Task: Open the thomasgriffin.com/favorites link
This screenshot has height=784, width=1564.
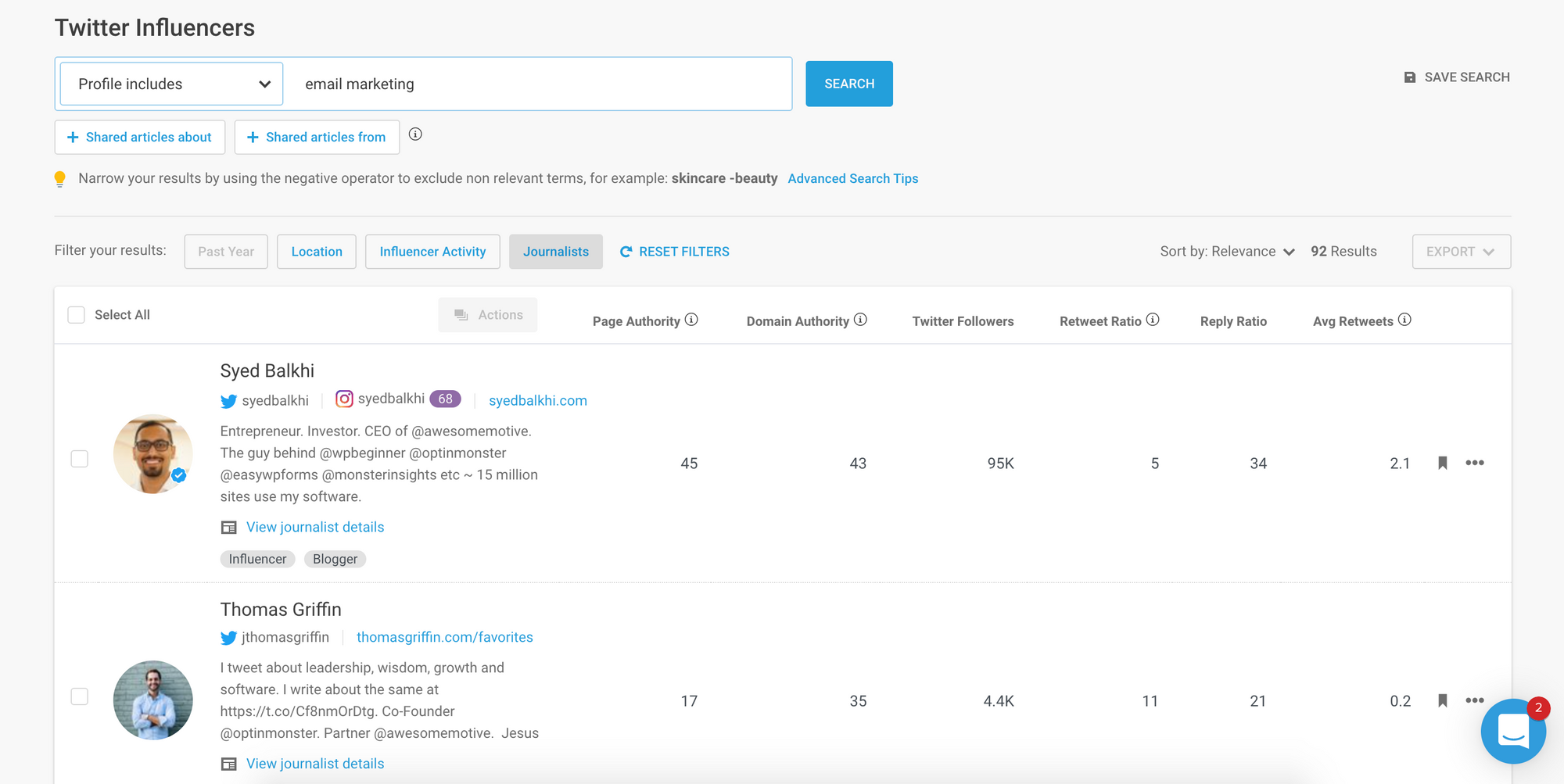Action: pyautogui.click(x=445, y=638)
